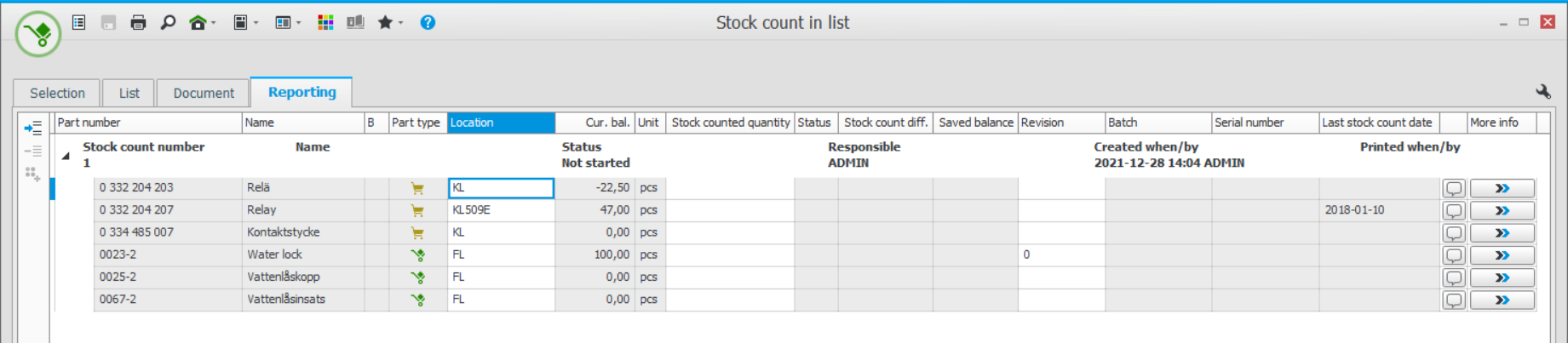1568x343 pixels.
Task: Open comment bubble for Water lock row
Action: click(x=1453, y=255)
